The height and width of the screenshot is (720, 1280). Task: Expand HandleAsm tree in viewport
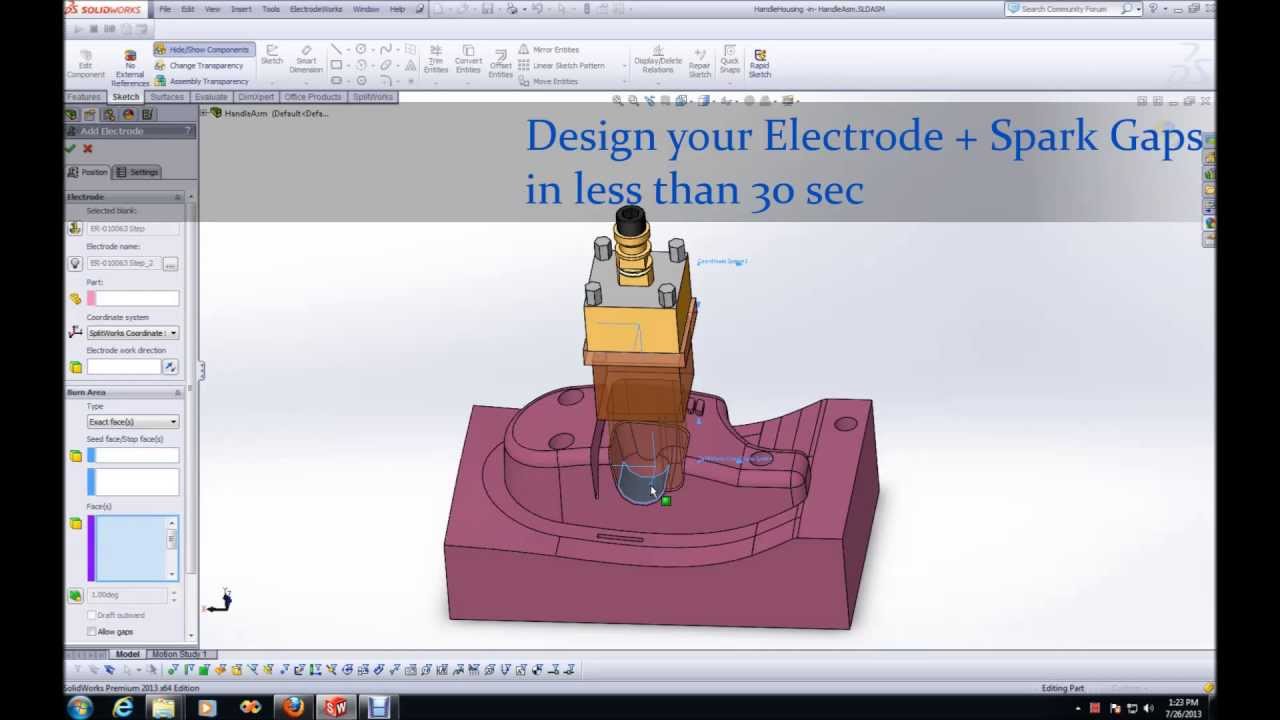[204, 113]
